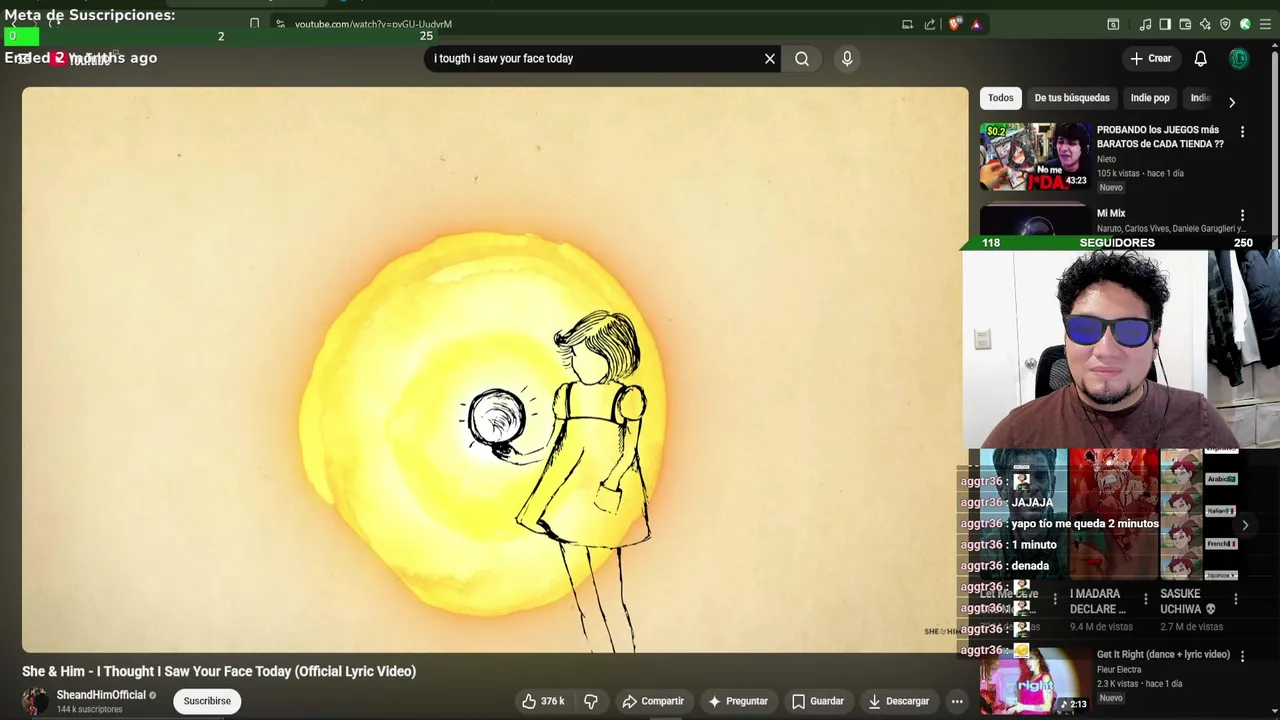
Task: Open Get It Right video thumbnail
Action: (x=1034, y=680)
